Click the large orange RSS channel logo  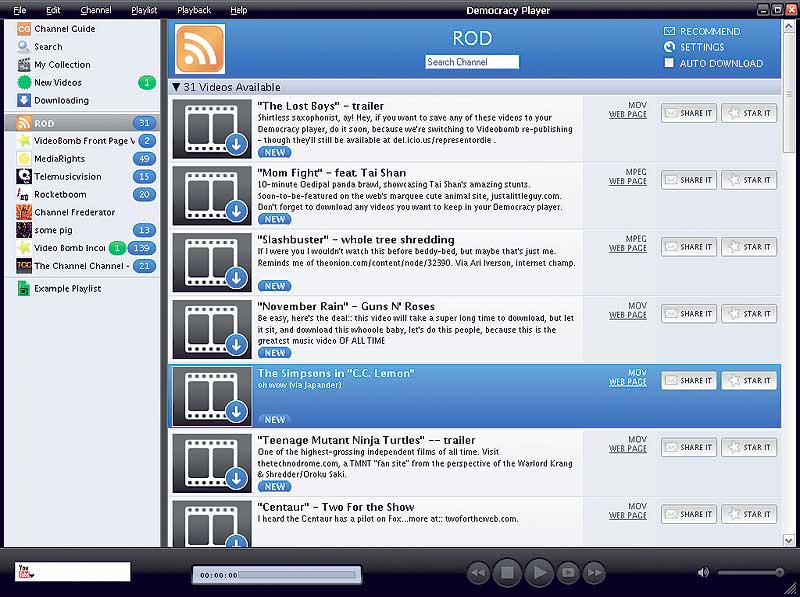[200, 49]
